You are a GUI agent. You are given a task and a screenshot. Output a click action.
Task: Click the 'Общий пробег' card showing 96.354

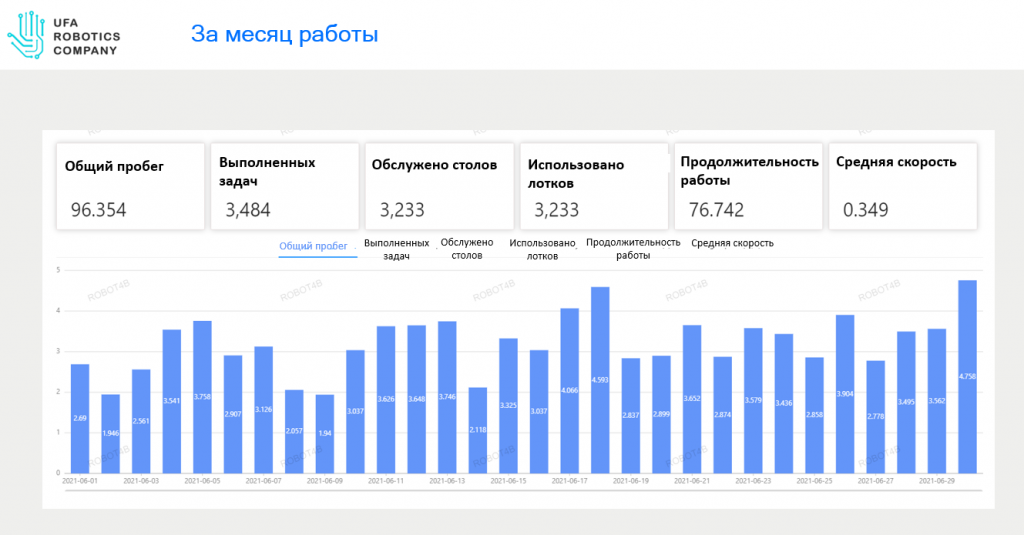(131, 187)
